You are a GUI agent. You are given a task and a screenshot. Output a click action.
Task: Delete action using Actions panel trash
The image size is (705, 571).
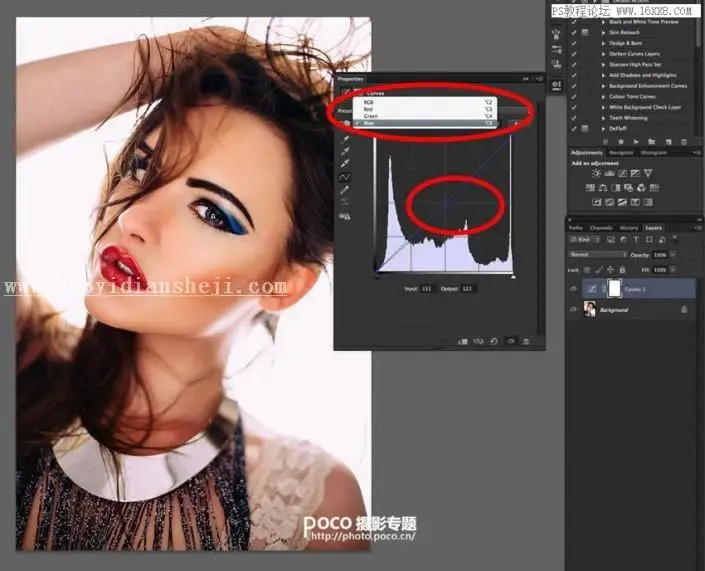click(x=684, y=142)
